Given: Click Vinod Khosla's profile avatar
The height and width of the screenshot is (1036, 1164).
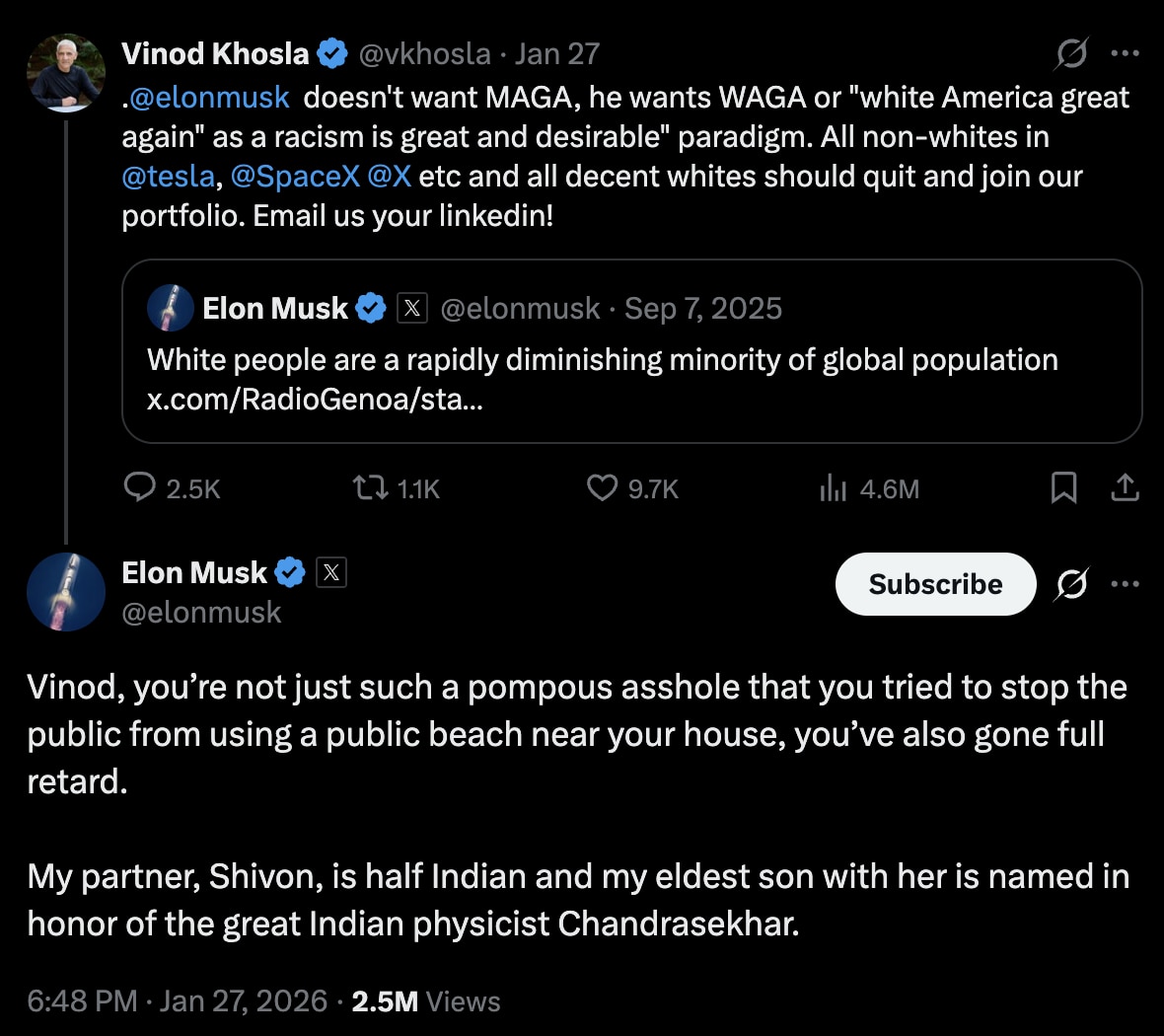Looking at the screenshot, I should click(65, 72).
